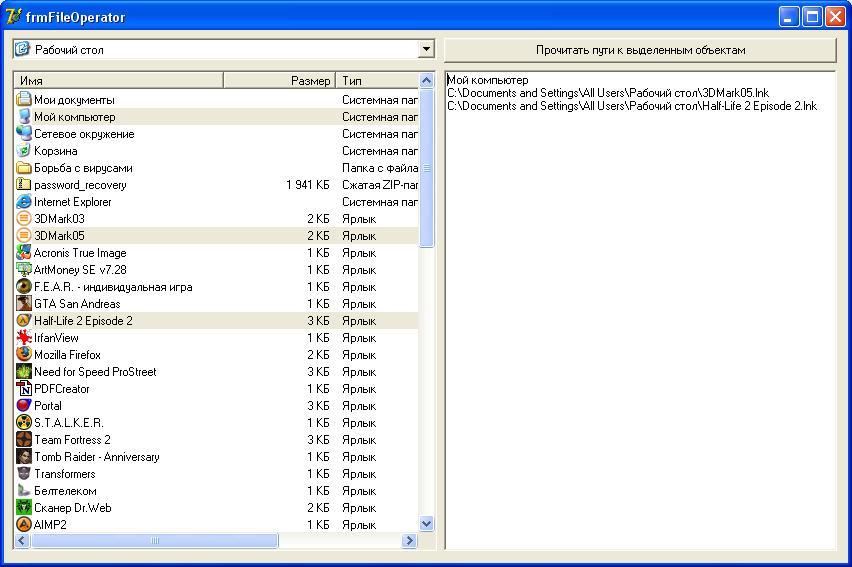Click the list's scroll down arrow
This screenshot has height=567, width=852.
427,524
